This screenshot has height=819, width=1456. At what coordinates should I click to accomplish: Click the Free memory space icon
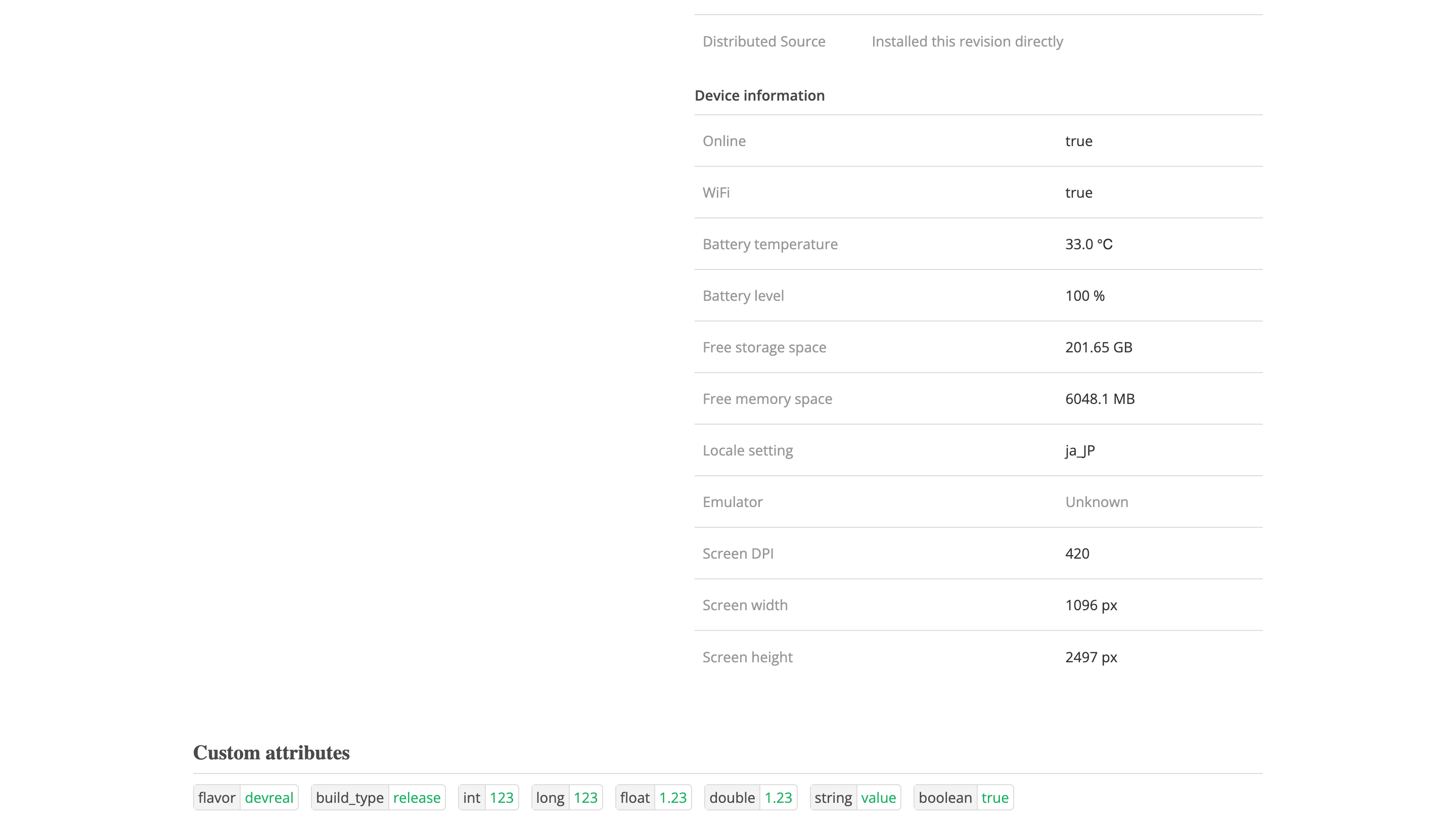point(767,398)
